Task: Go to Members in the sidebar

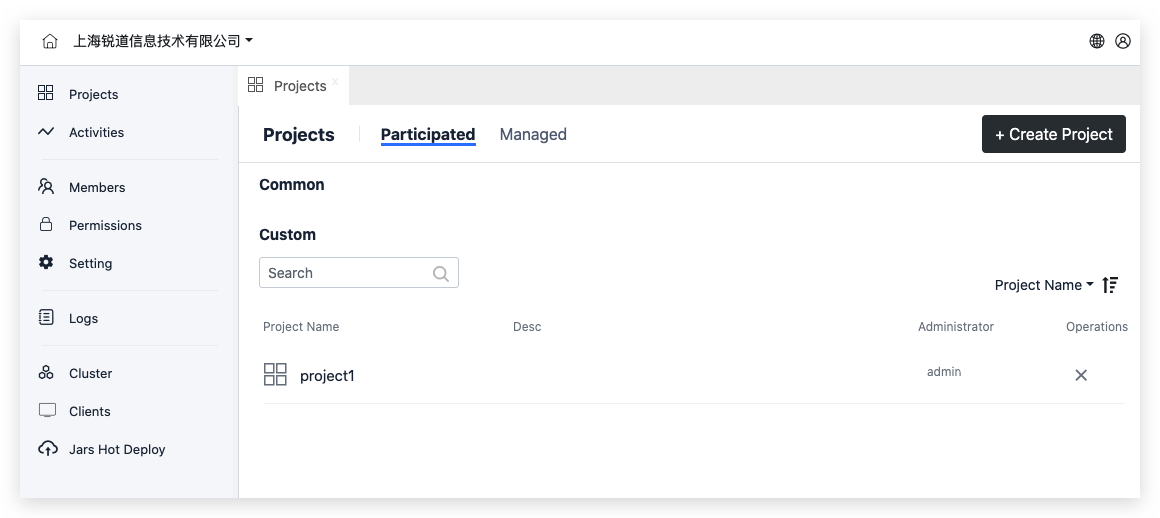Action: (96, 187)
